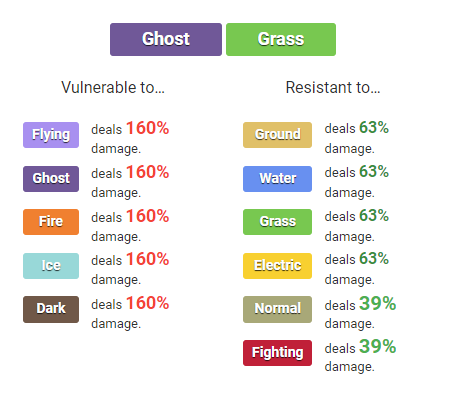
Task: Click the green Grass type header badge
Action: tap(281, 39)
